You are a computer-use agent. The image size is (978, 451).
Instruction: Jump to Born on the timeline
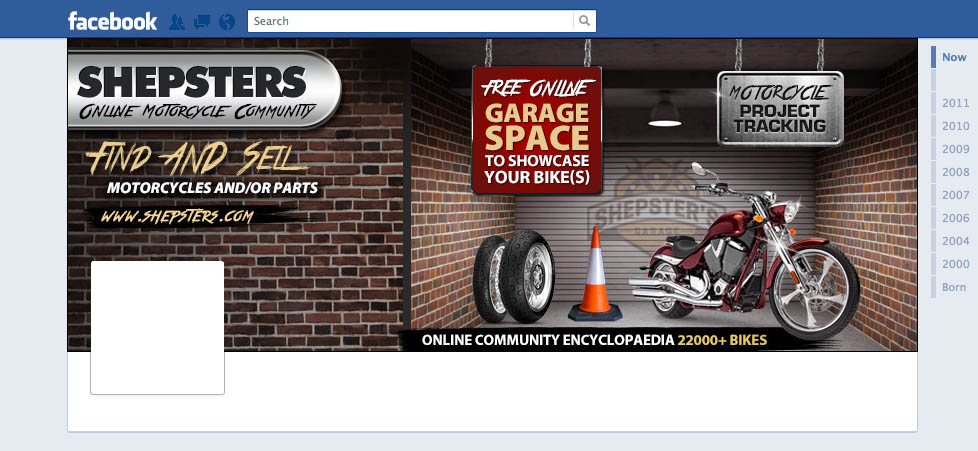click(954, 288)
